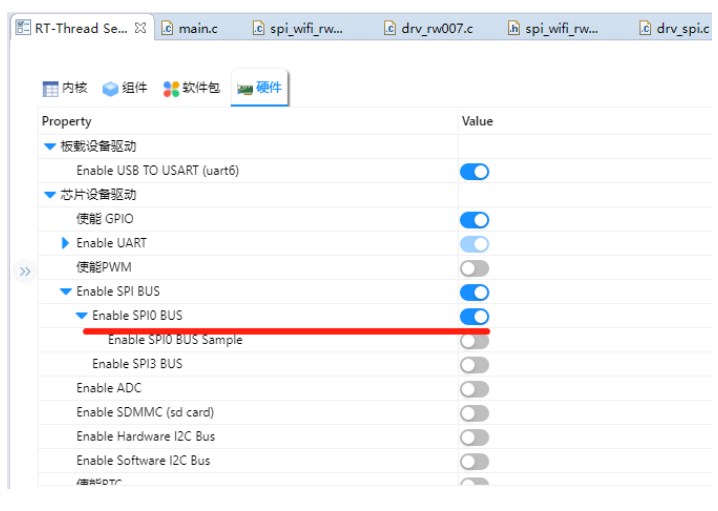
Task: Switch to the 组件 tab
Action: click(125, 87)
